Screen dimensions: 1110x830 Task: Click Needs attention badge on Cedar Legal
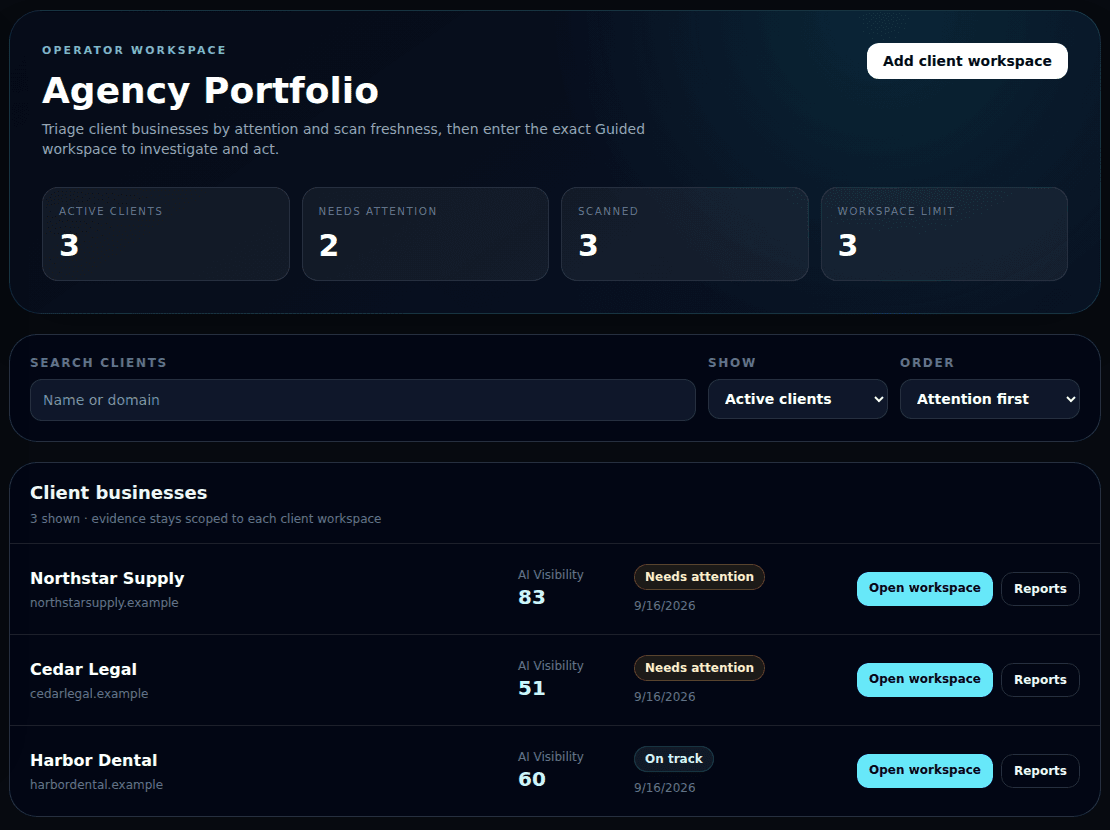click(x=699, y=668)
